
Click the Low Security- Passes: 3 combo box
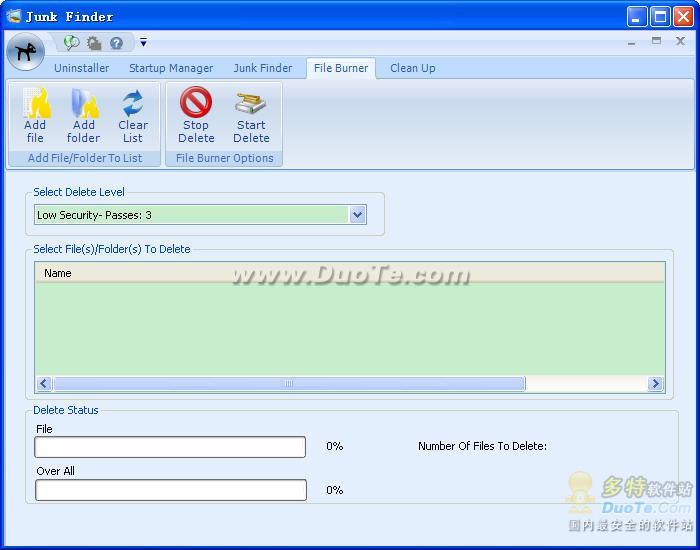(200, 215)
